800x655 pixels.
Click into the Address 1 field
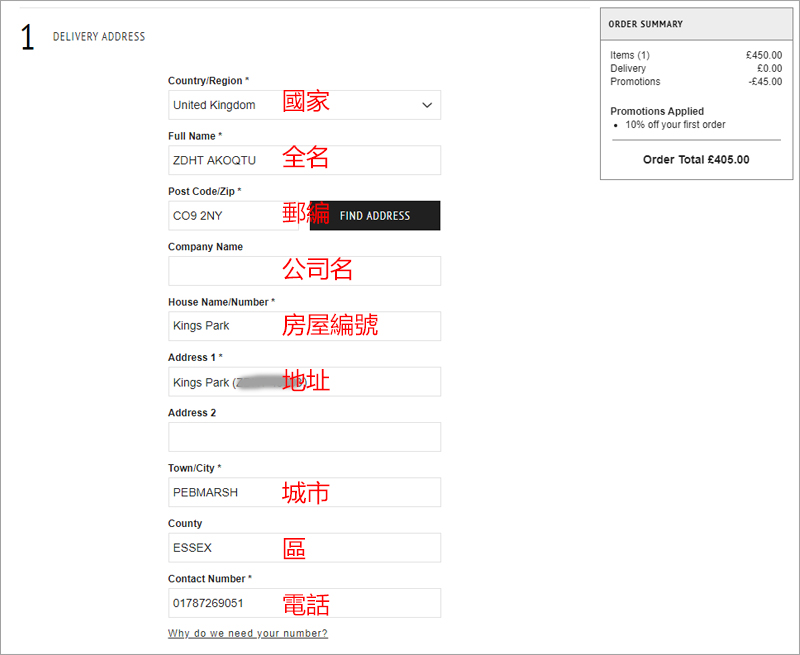pos(304,382)
